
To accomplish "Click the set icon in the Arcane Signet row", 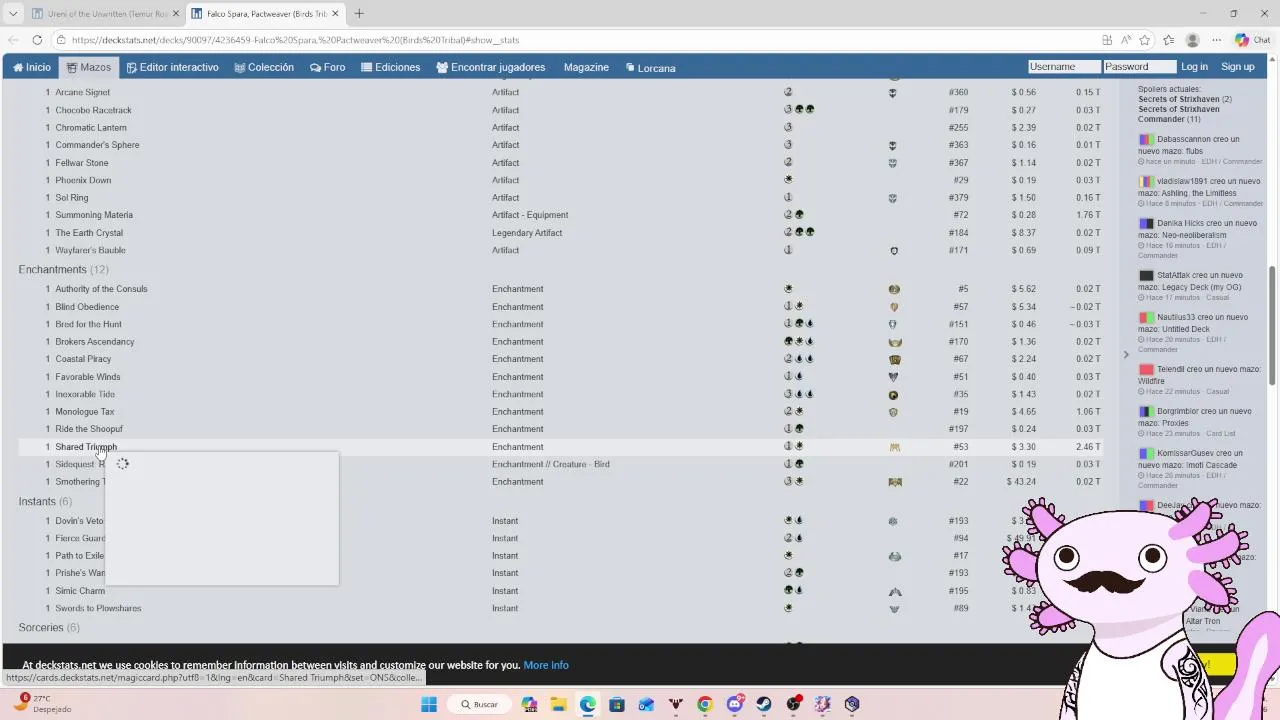I will (893, 92).
